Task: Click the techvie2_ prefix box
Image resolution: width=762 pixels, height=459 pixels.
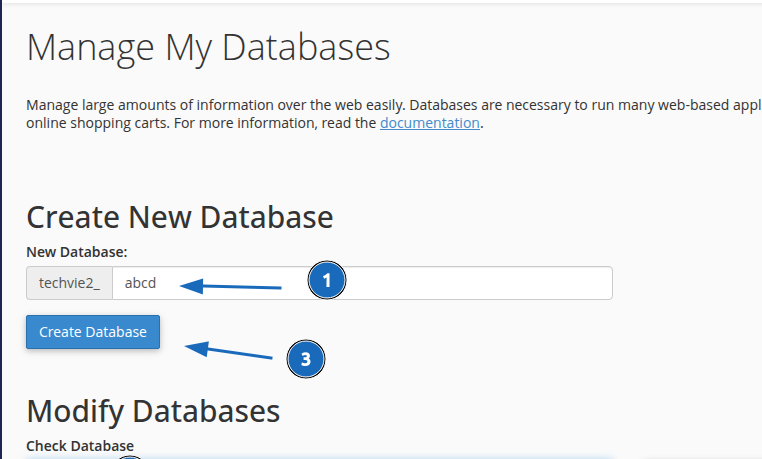Action: [x=69, y=283]
